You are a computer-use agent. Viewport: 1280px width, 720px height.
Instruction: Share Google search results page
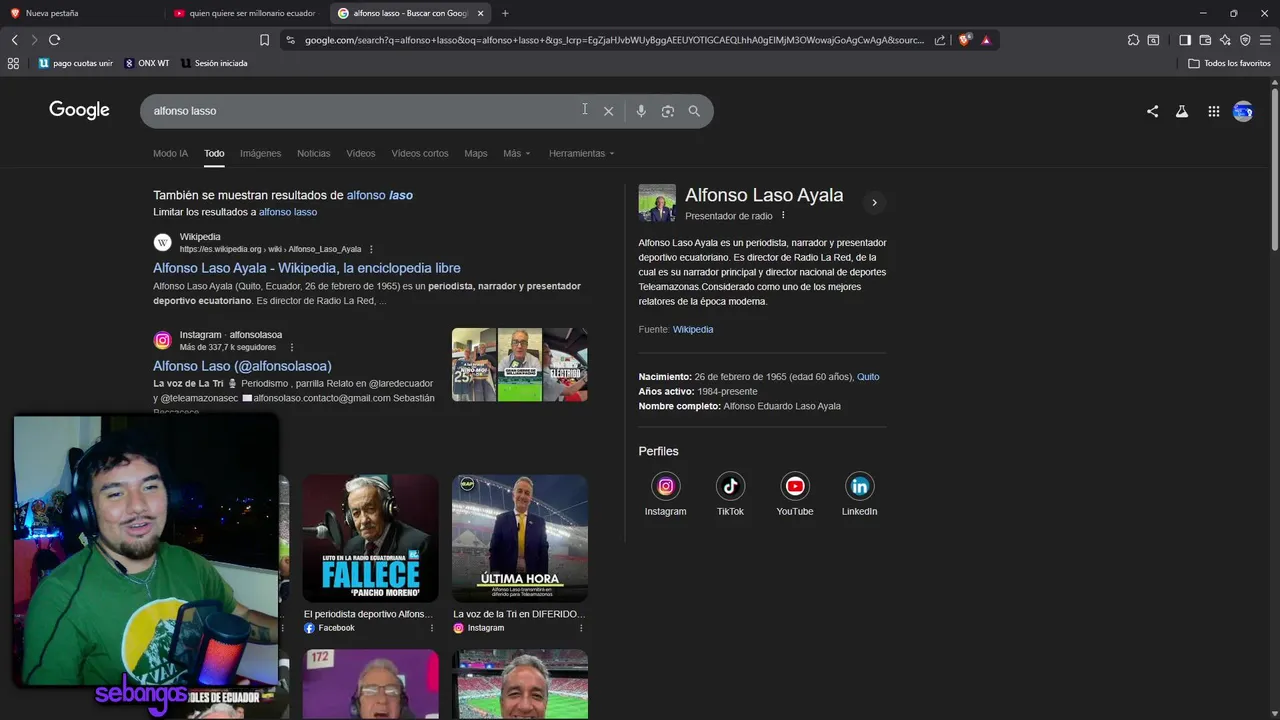[1152, 112]
